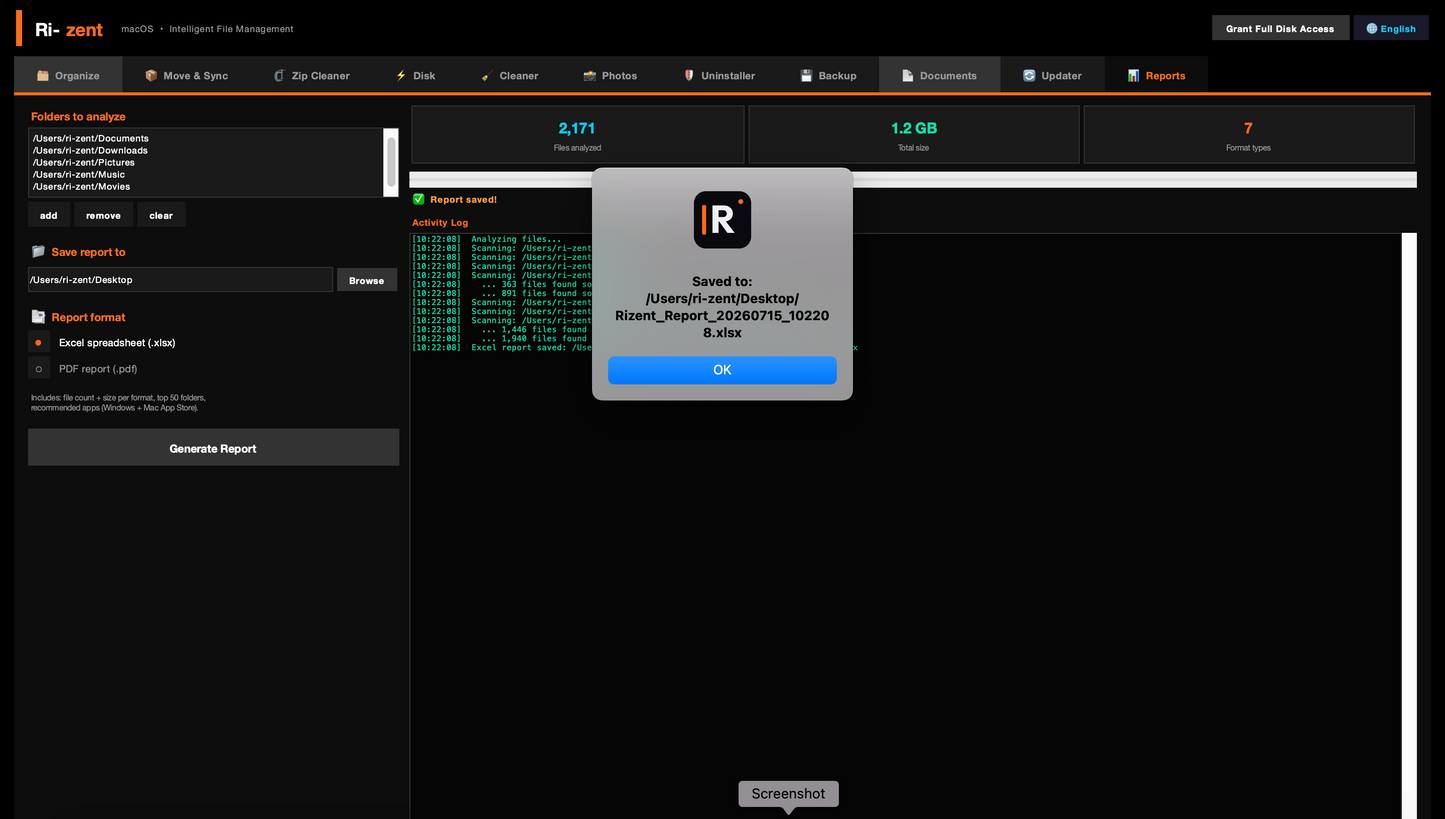The height and width of the screenshot is (819, 1445).
Task: Select /Users/ri-zent/Movies in folder list
Action: pyautogui.click(x=81, y=186)
